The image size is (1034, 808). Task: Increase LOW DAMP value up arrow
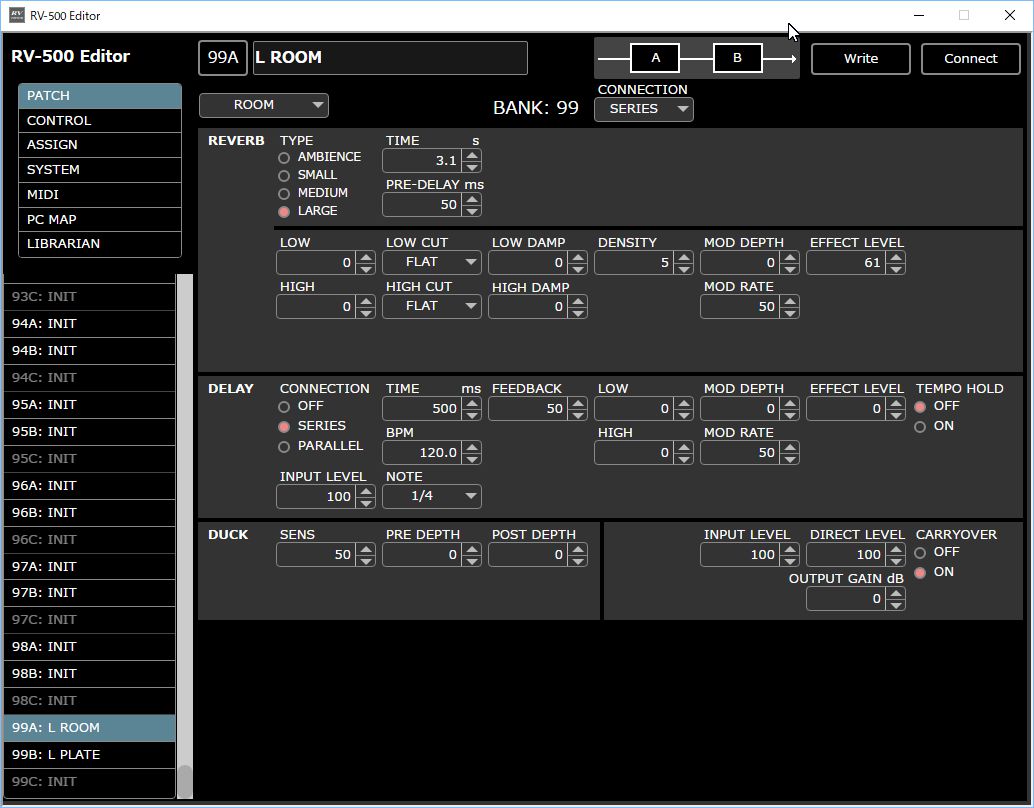[x=578, y=258]
